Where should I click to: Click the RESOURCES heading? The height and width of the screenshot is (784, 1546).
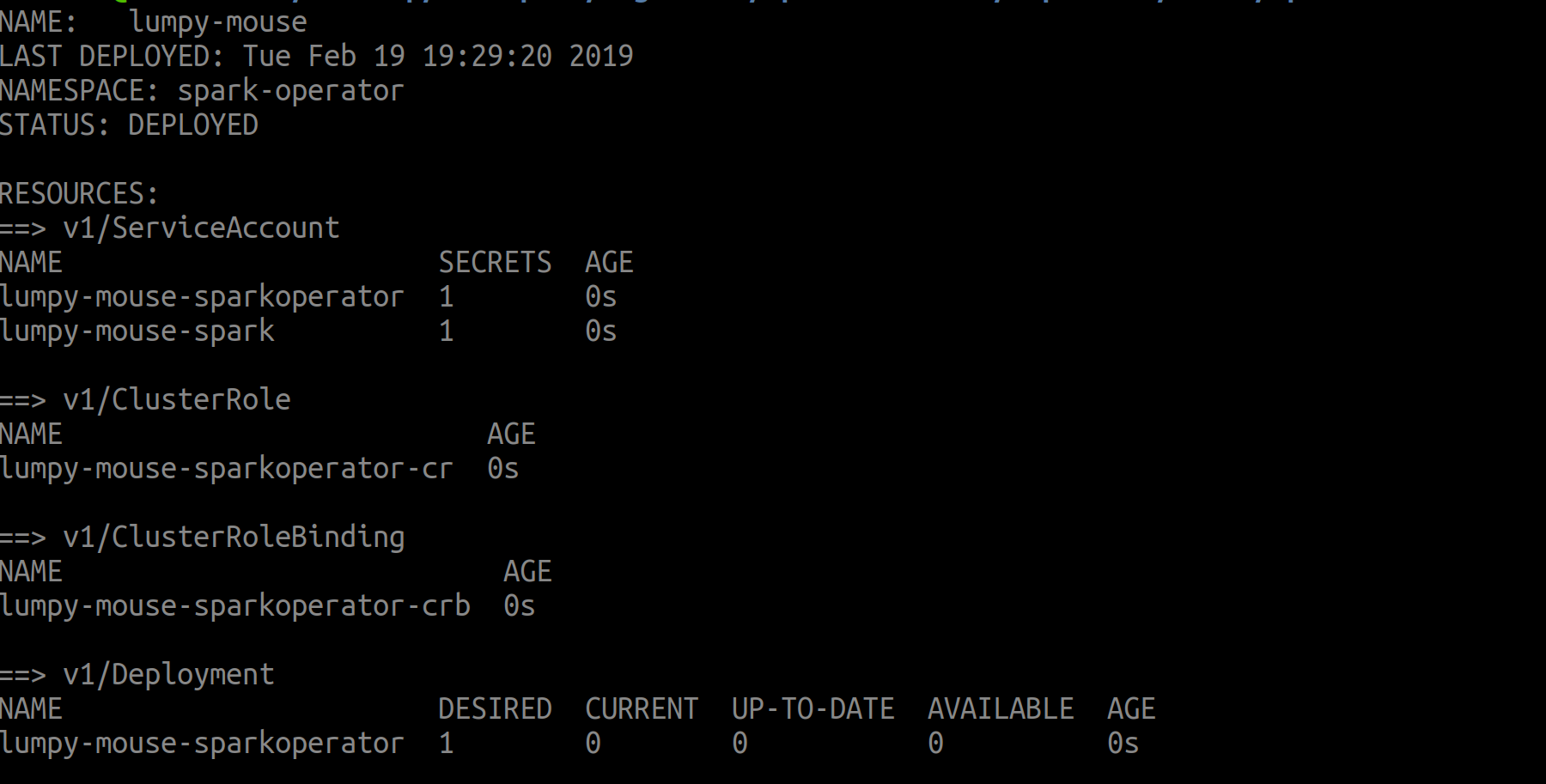(x=77, y=193)
